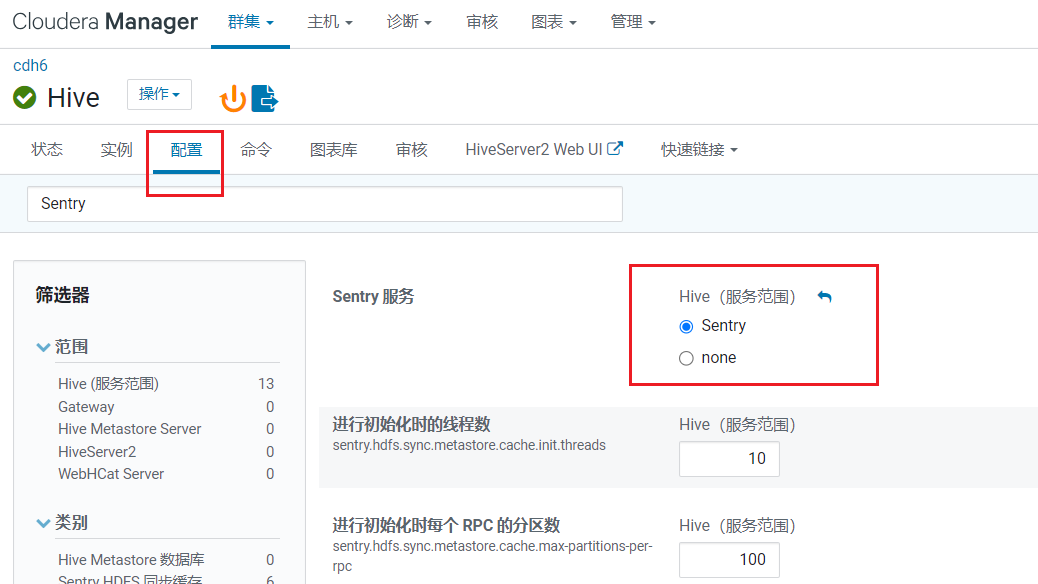This screenshot has width=1038, height=584.
Task: Open the 图表 dropdown menu
Action: (554, 22)
